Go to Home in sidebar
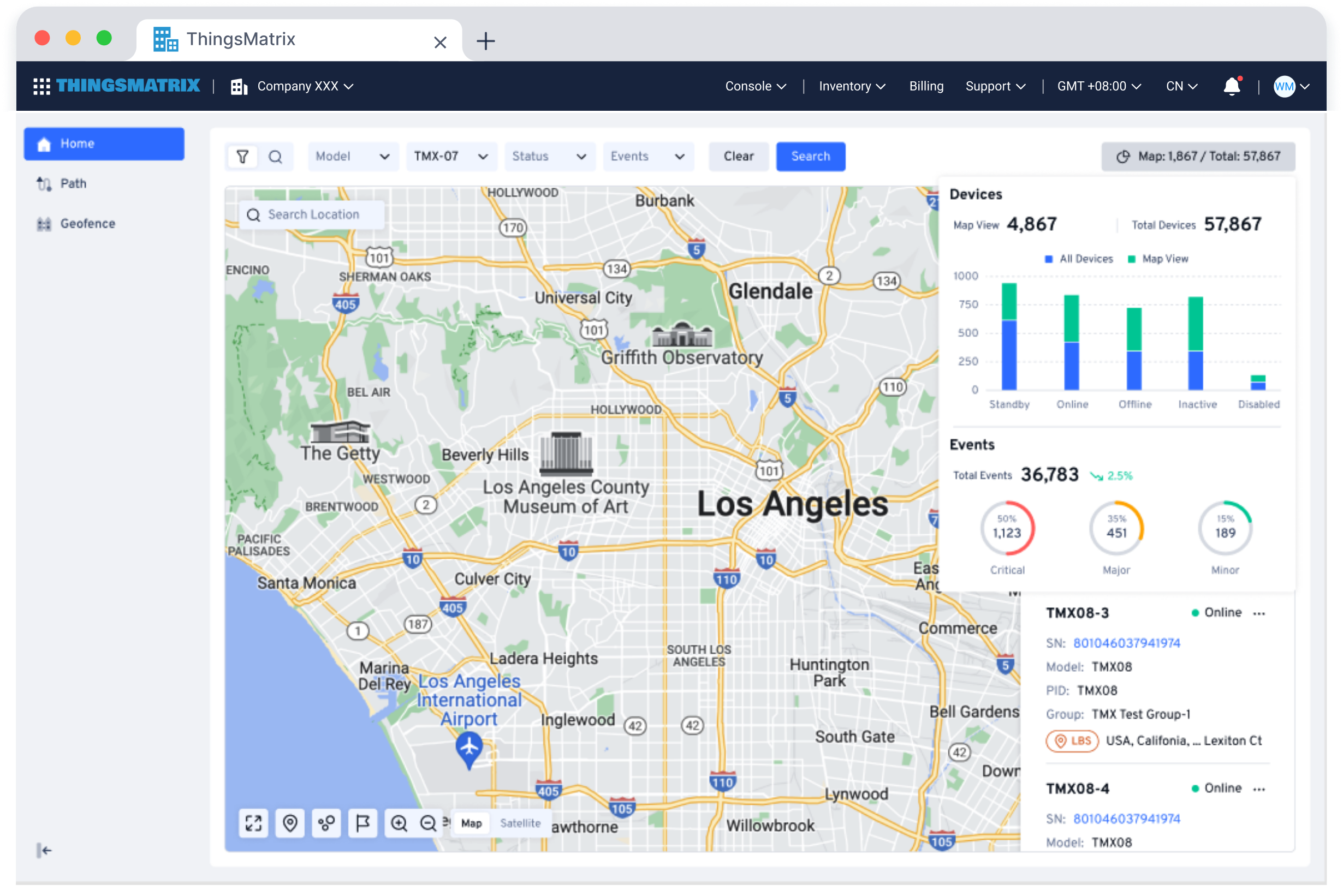Viewport: 1343px width, 896px height. pos(104,144)
